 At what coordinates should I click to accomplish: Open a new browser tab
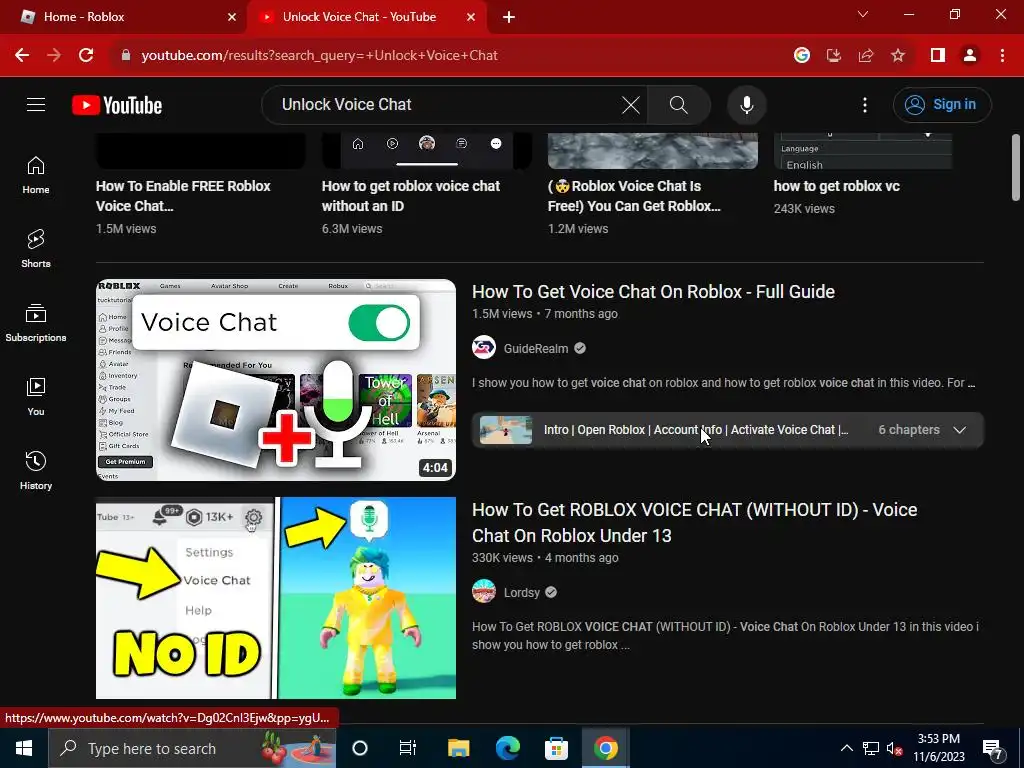tap(509, 17)
